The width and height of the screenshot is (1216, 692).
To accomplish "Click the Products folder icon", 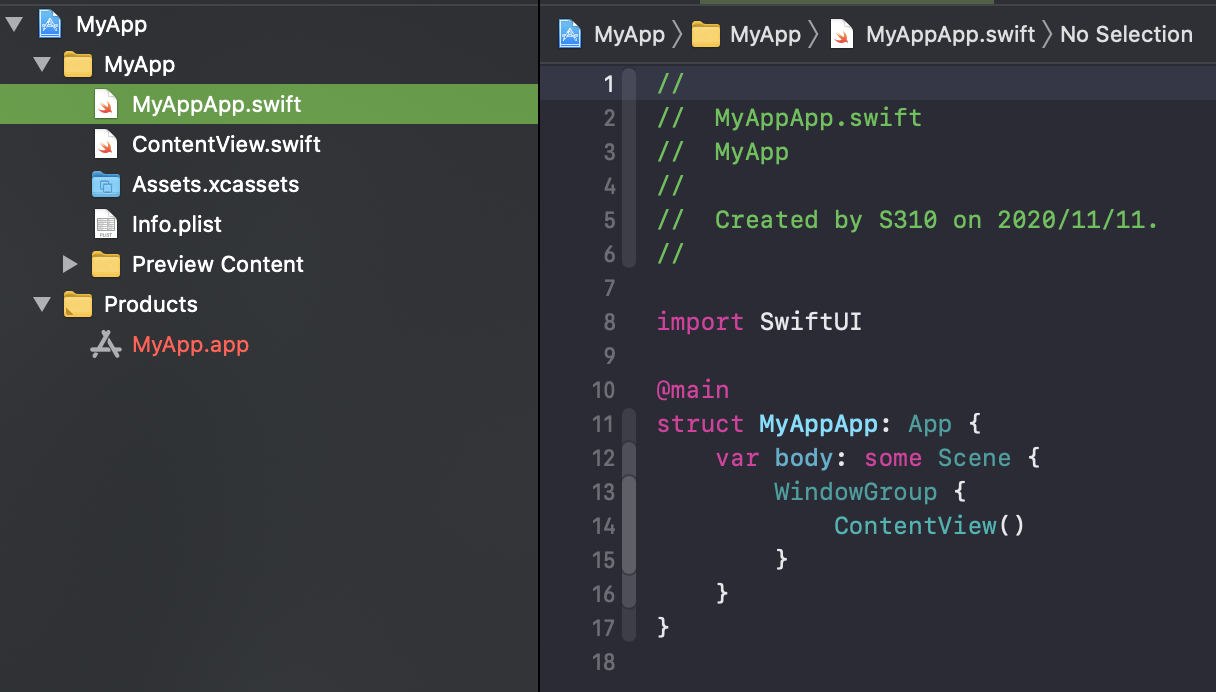I will pyautogui.click(x=77, y=304).
